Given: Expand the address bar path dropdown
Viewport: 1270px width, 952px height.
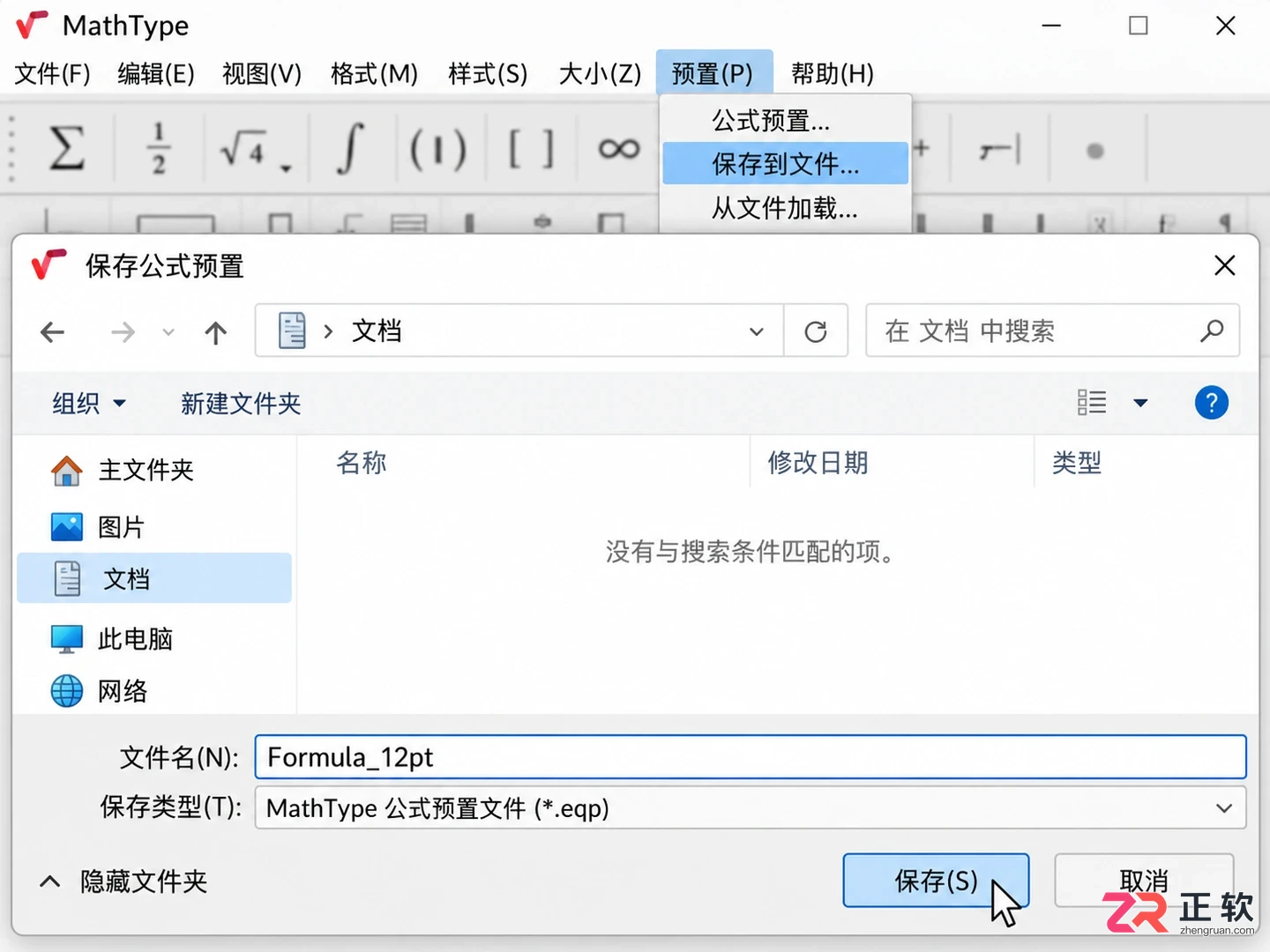Looking at the screenshot, I should (x=757, y=331).
